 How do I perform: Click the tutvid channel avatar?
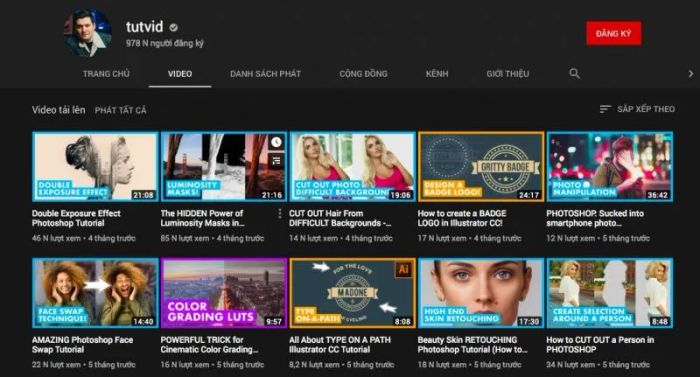click(88, 32)
